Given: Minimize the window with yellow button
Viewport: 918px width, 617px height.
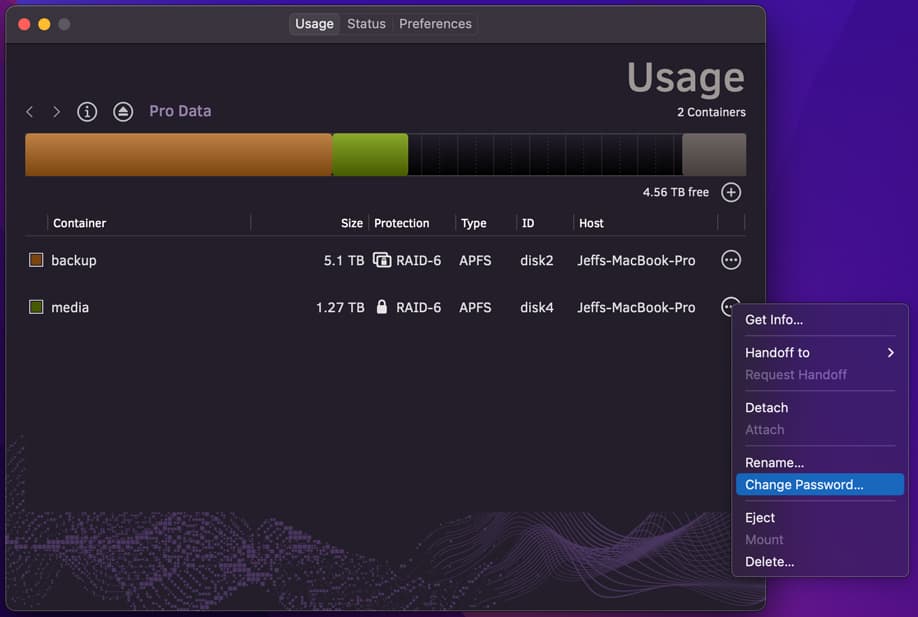Looking at the screenshot, I should coord(44,24).
